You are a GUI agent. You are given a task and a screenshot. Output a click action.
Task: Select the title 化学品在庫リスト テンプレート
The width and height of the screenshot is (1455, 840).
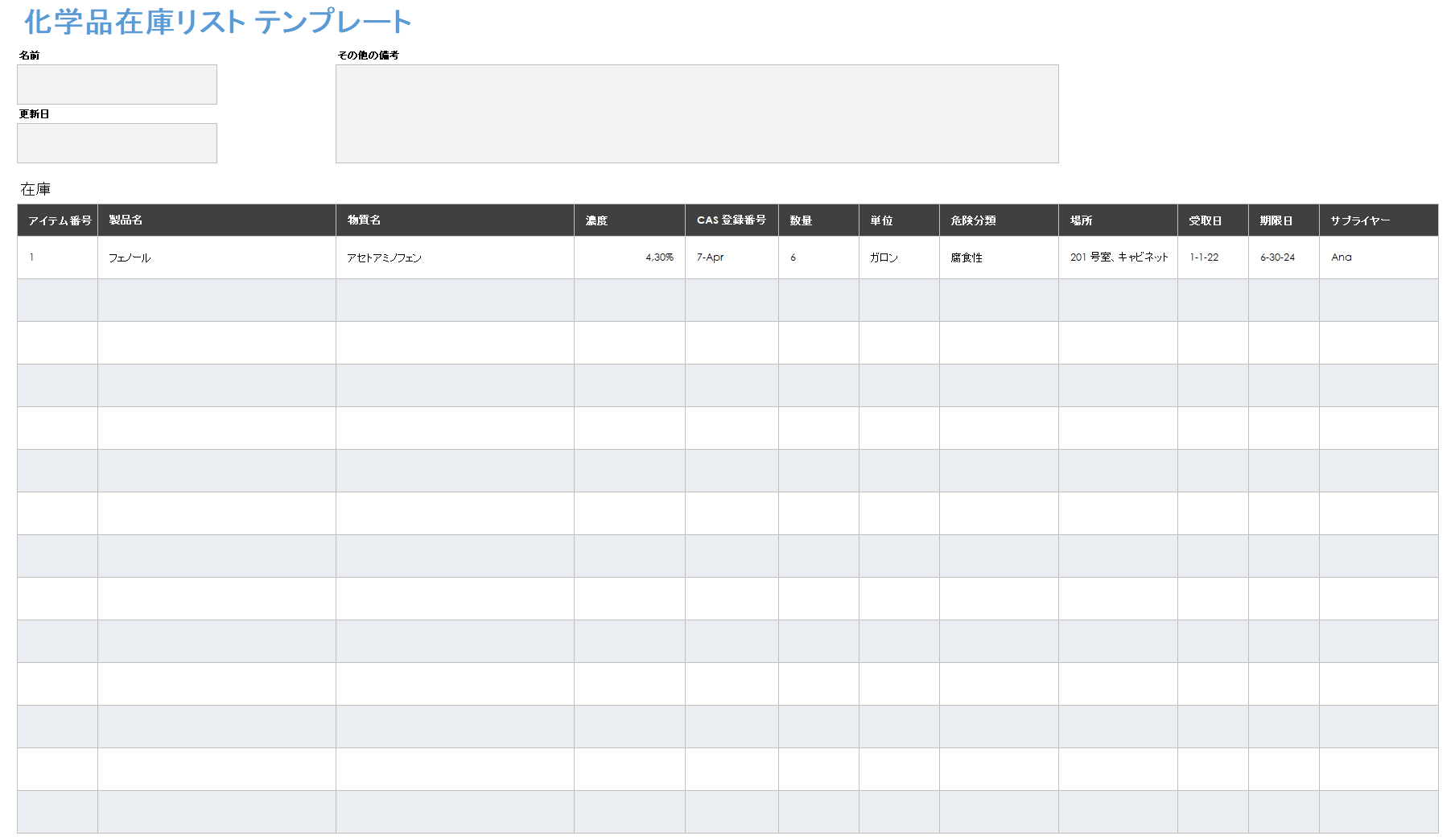[x=218, y=22]
